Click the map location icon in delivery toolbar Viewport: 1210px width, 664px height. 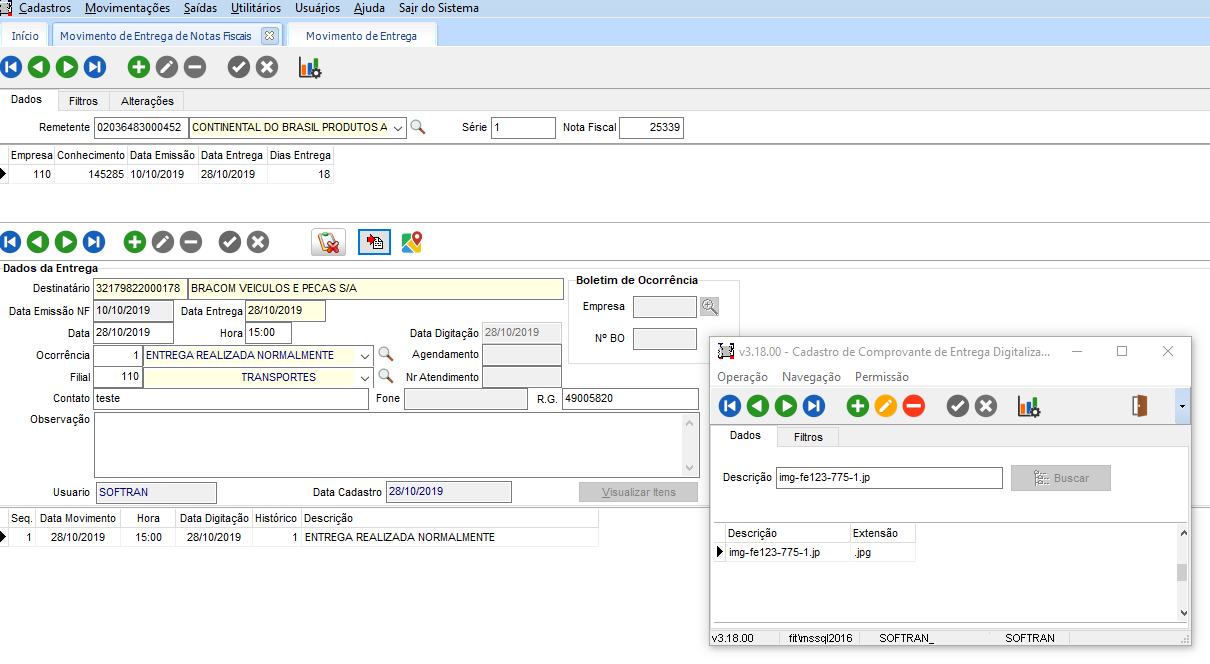[x=412, y=242]
